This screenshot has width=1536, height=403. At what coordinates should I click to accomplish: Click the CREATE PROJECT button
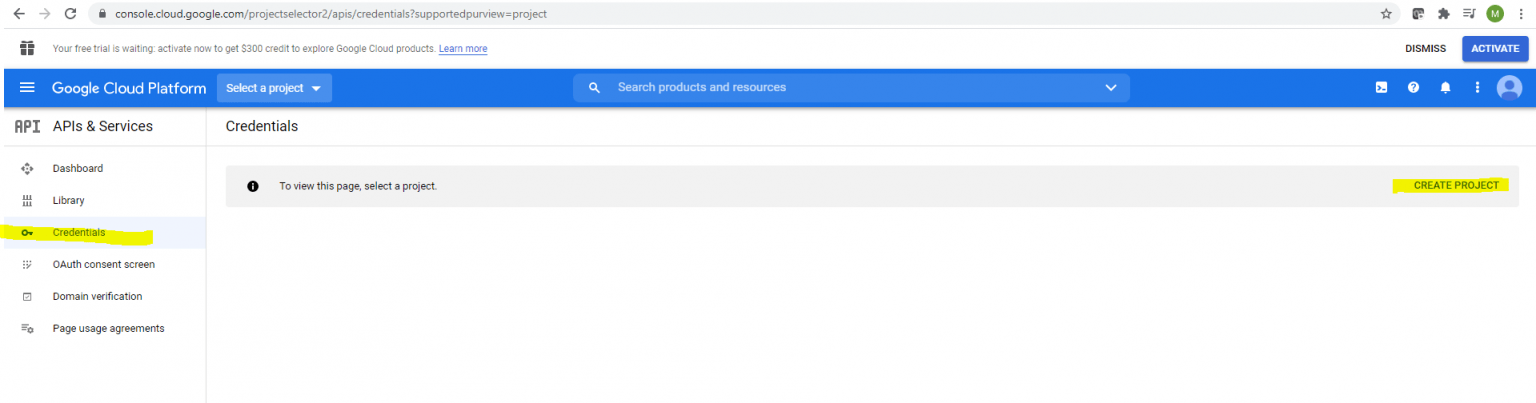pos(1456,186)
